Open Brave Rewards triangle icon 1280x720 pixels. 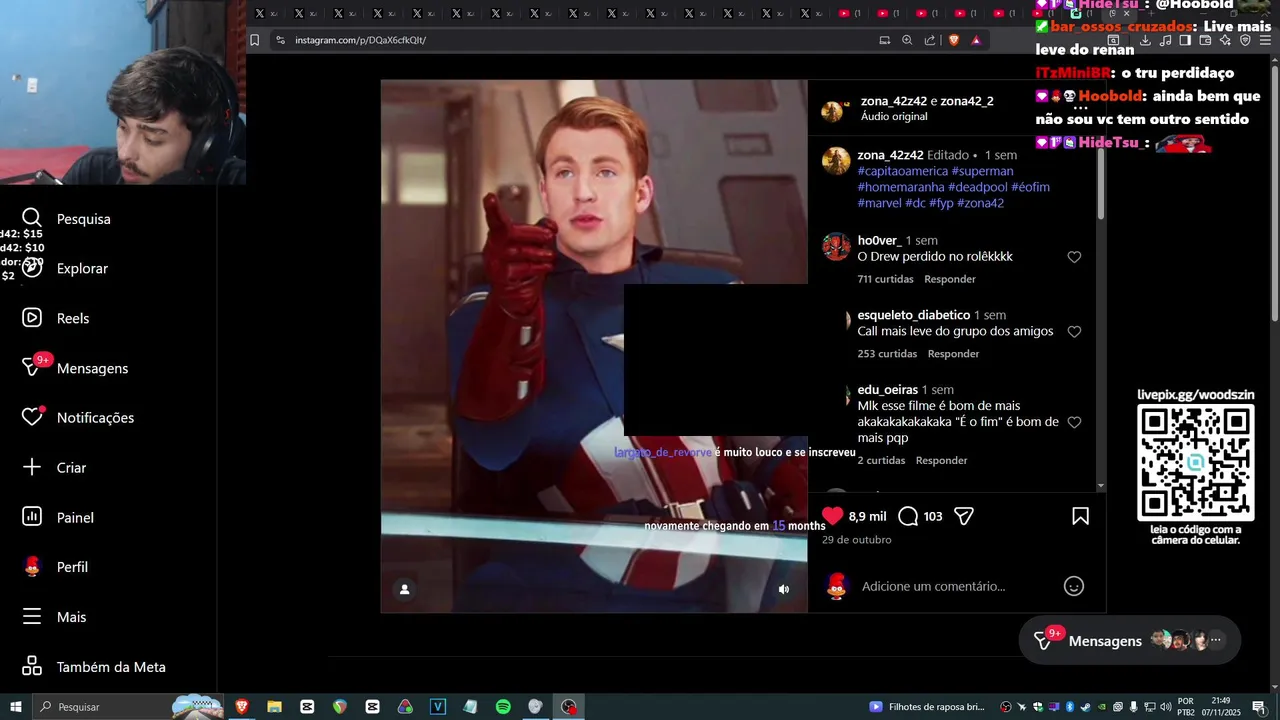tap(976, 40)
